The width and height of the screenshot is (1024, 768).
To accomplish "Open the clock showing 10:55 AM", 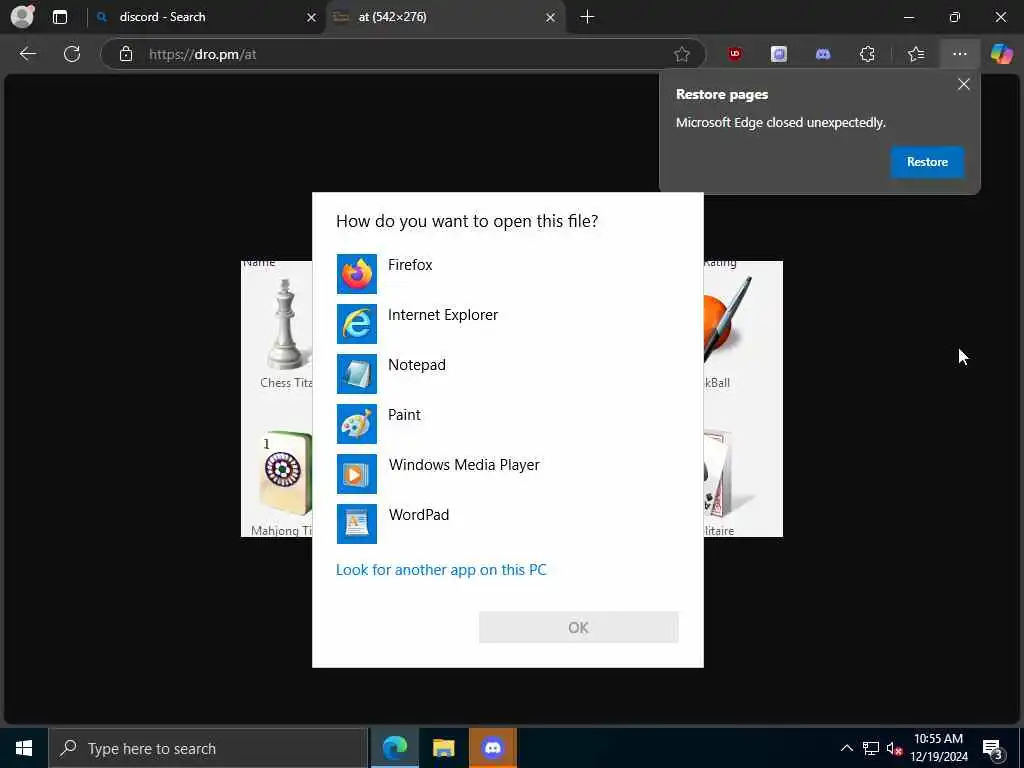I will point(939,748).
